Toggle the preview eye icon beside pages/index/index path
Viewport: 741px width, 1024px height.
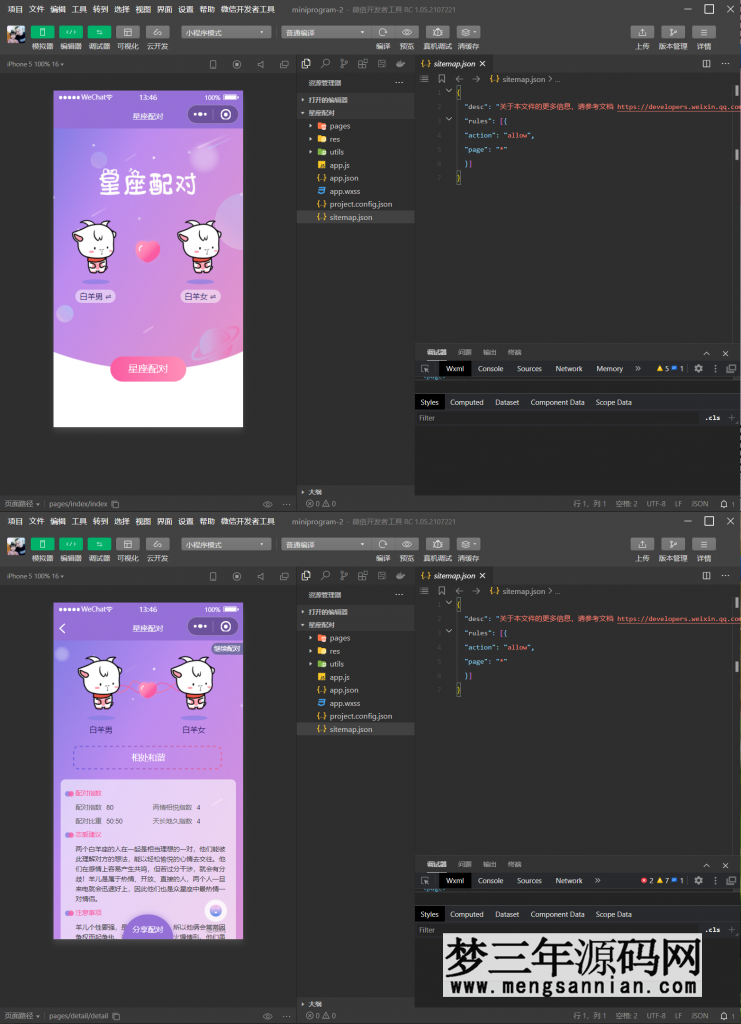point(267,504)
